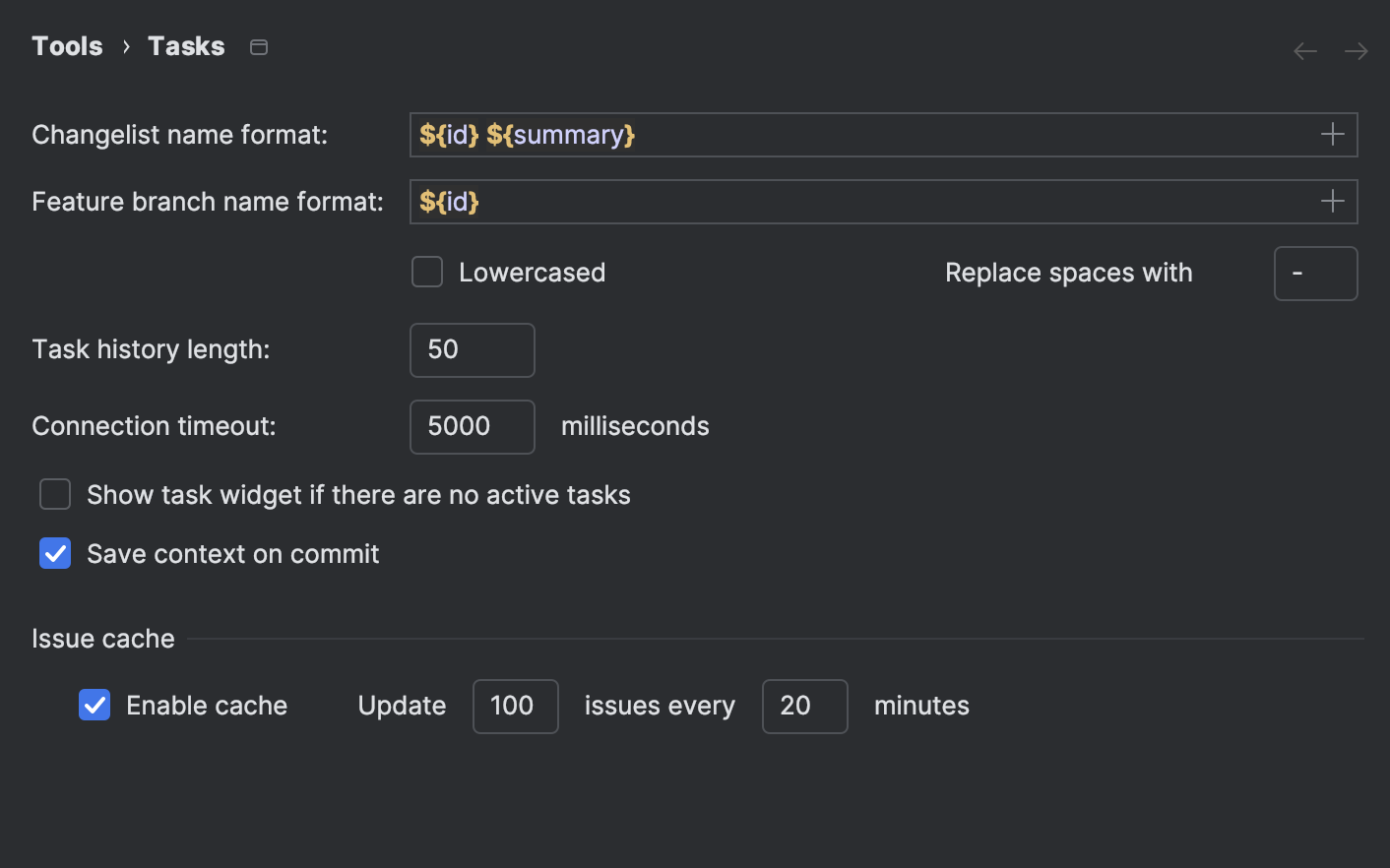Click the ${id} variable in branch name format

(x=448, y=201)
